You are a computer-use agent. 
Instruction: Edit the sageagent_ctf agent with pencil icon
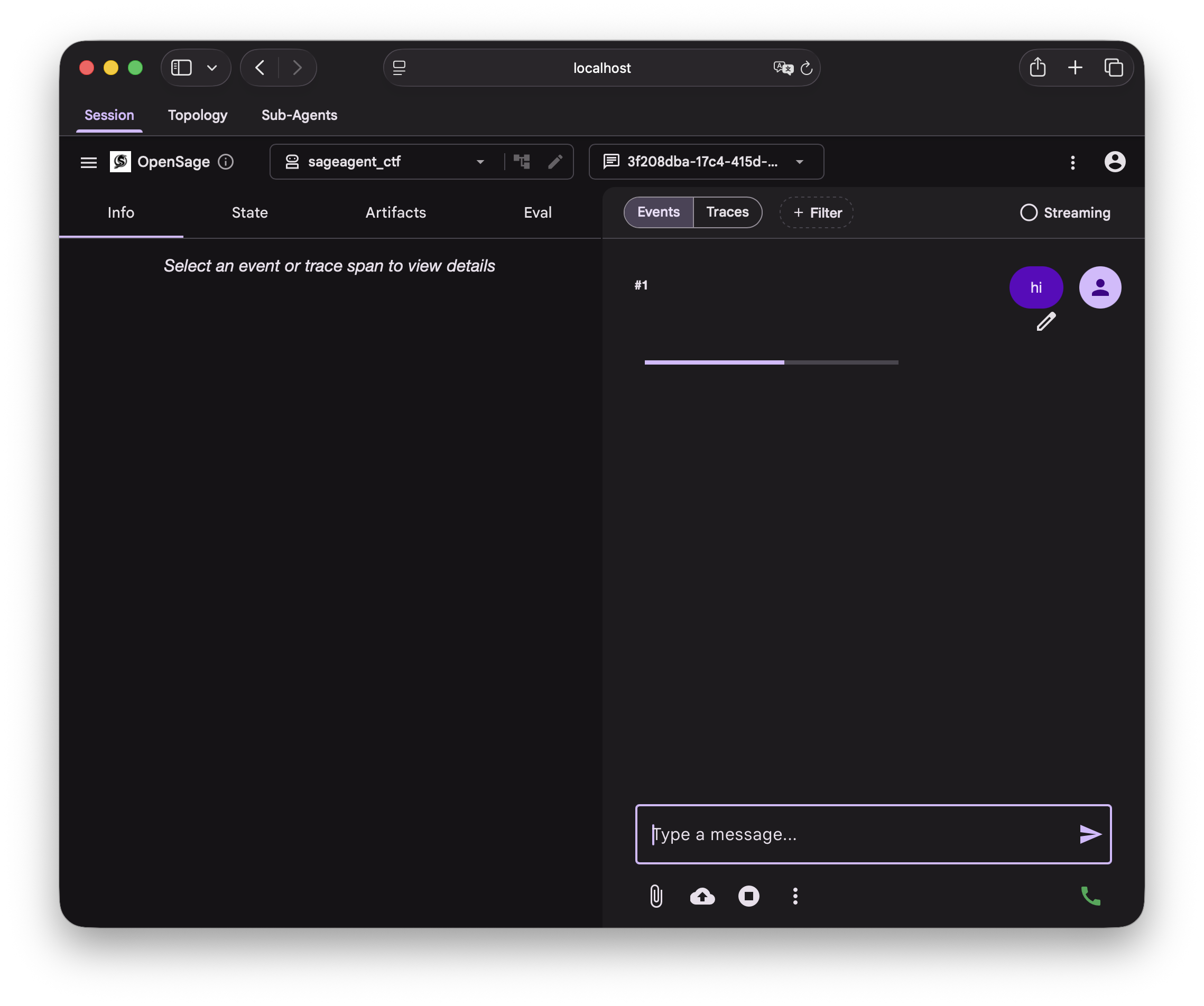555,162
